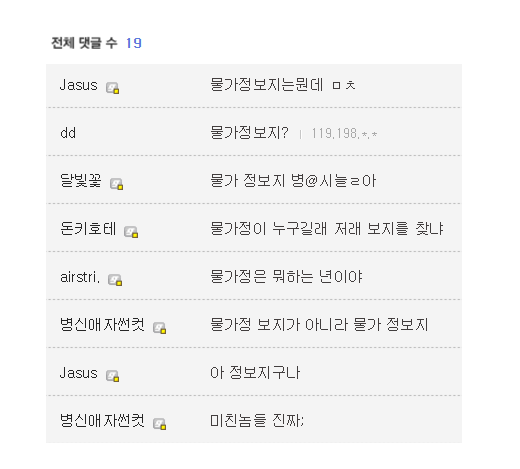Select airstri.'s comment ending in '년이야'
The height and width of the screenshot is (469, 520).
point(286,277)
